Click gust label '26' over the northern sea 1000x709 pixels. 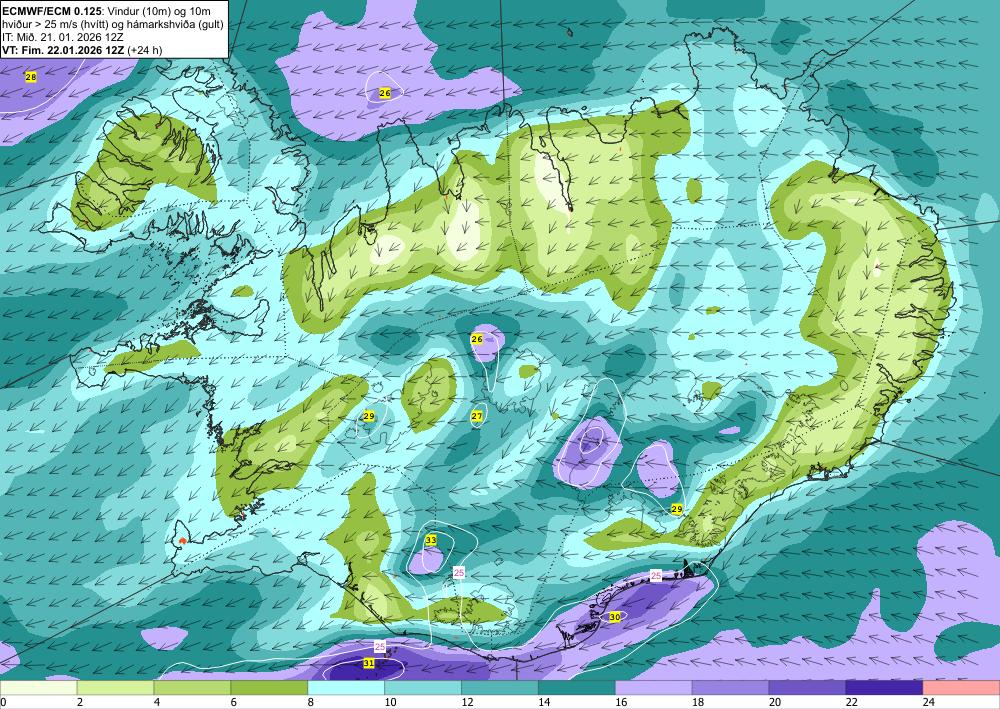[385, 93]
